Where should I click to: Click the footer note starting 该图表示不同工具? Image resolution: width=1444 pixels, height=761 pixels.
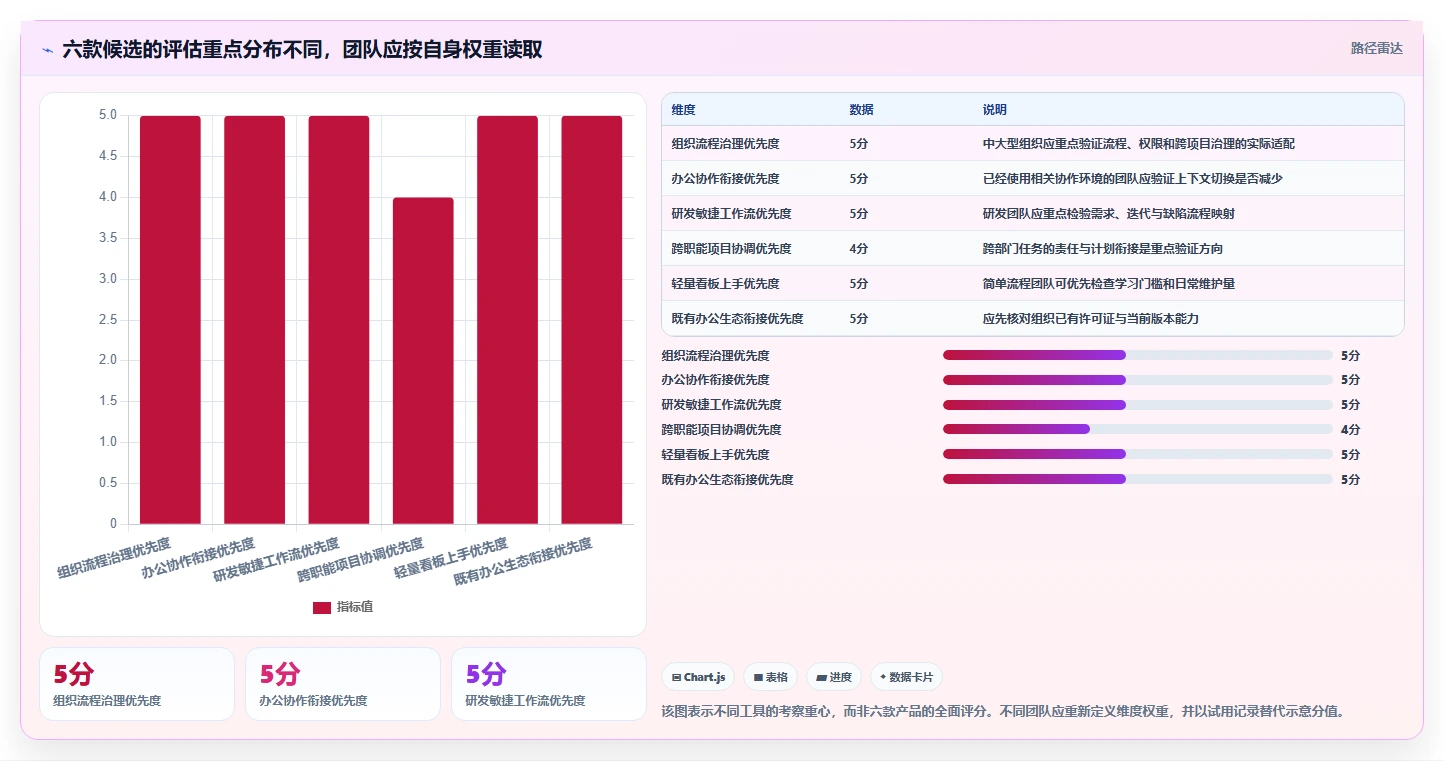tap(1003, 712)
